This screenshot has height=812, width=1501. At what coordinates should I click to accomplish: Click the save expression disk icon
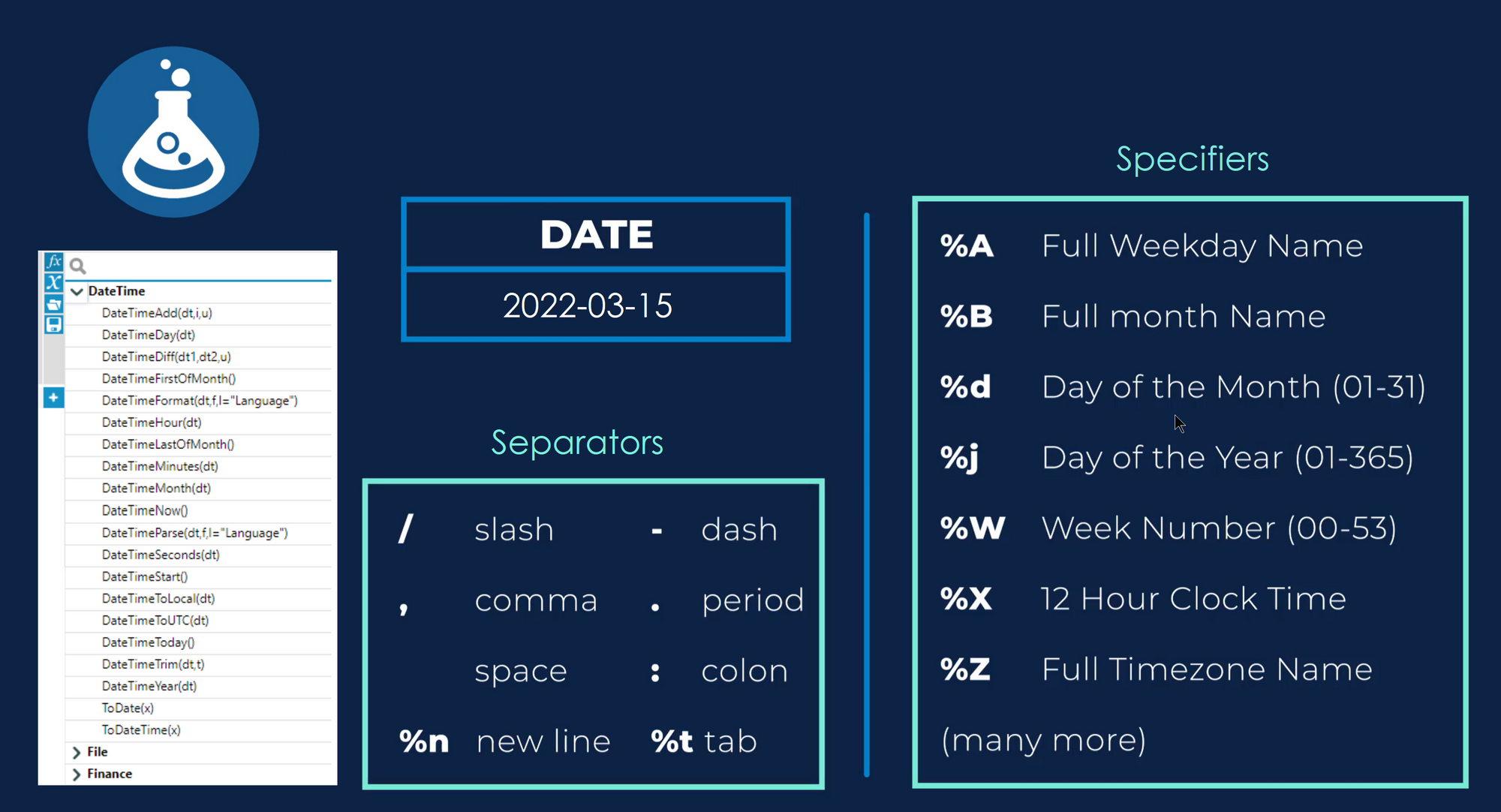[x=53, y=324]
